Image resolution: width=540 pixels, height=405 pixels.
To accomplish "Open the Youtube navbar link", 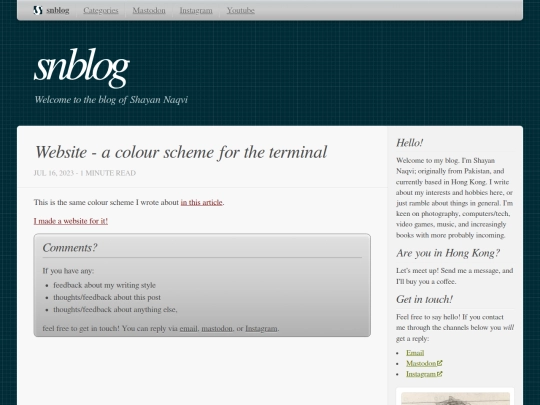I will pos(241,10).
